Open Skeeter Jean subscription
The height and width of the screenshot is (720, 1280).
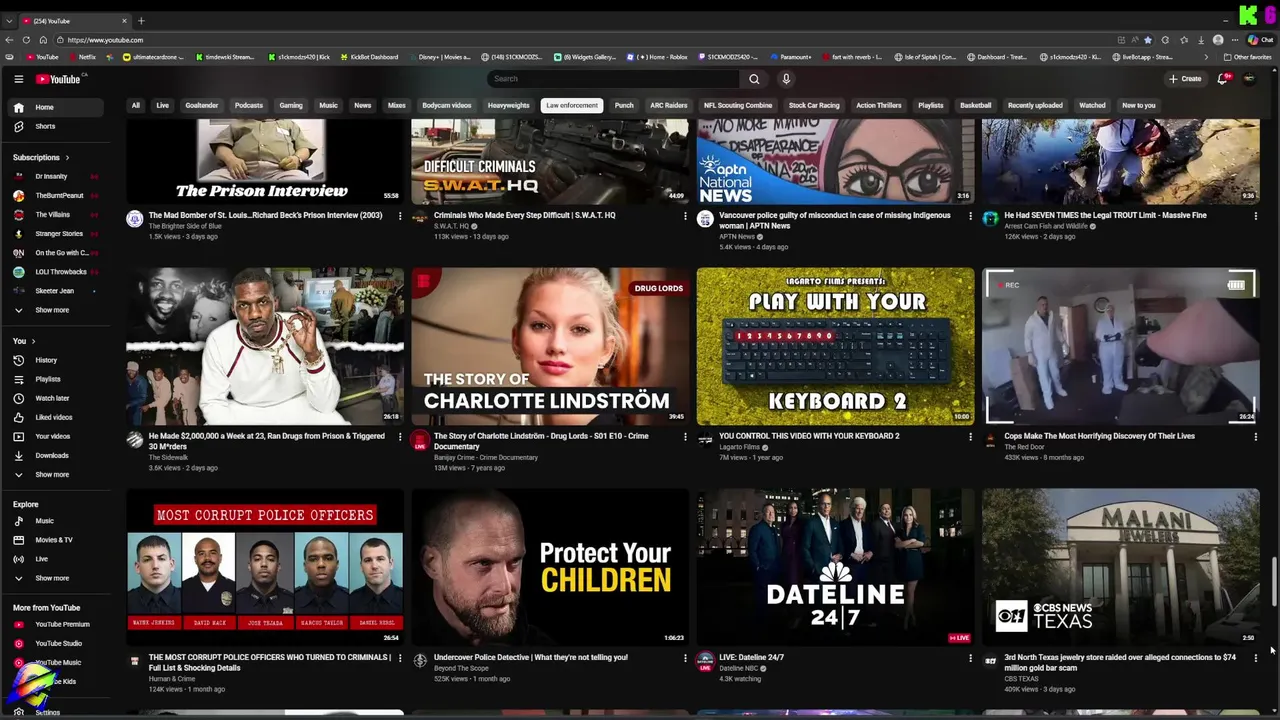click(x=56, y=291)
